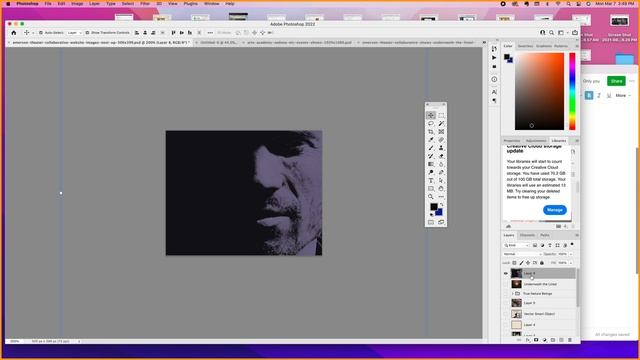Select the History Brush tool
Screen dimensions: 640x360
point(431,156)
